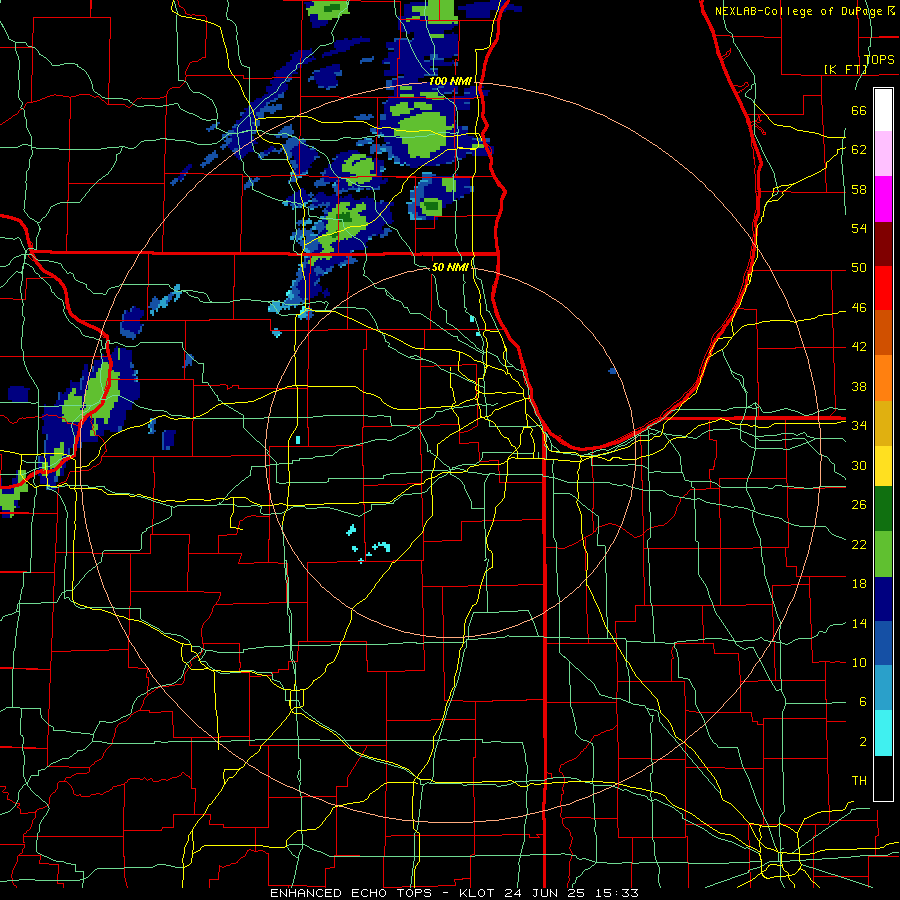Click the dark orange 42-46 kft swatch
Viewport: 900px width, 900px height.
(x=883, y=333)
